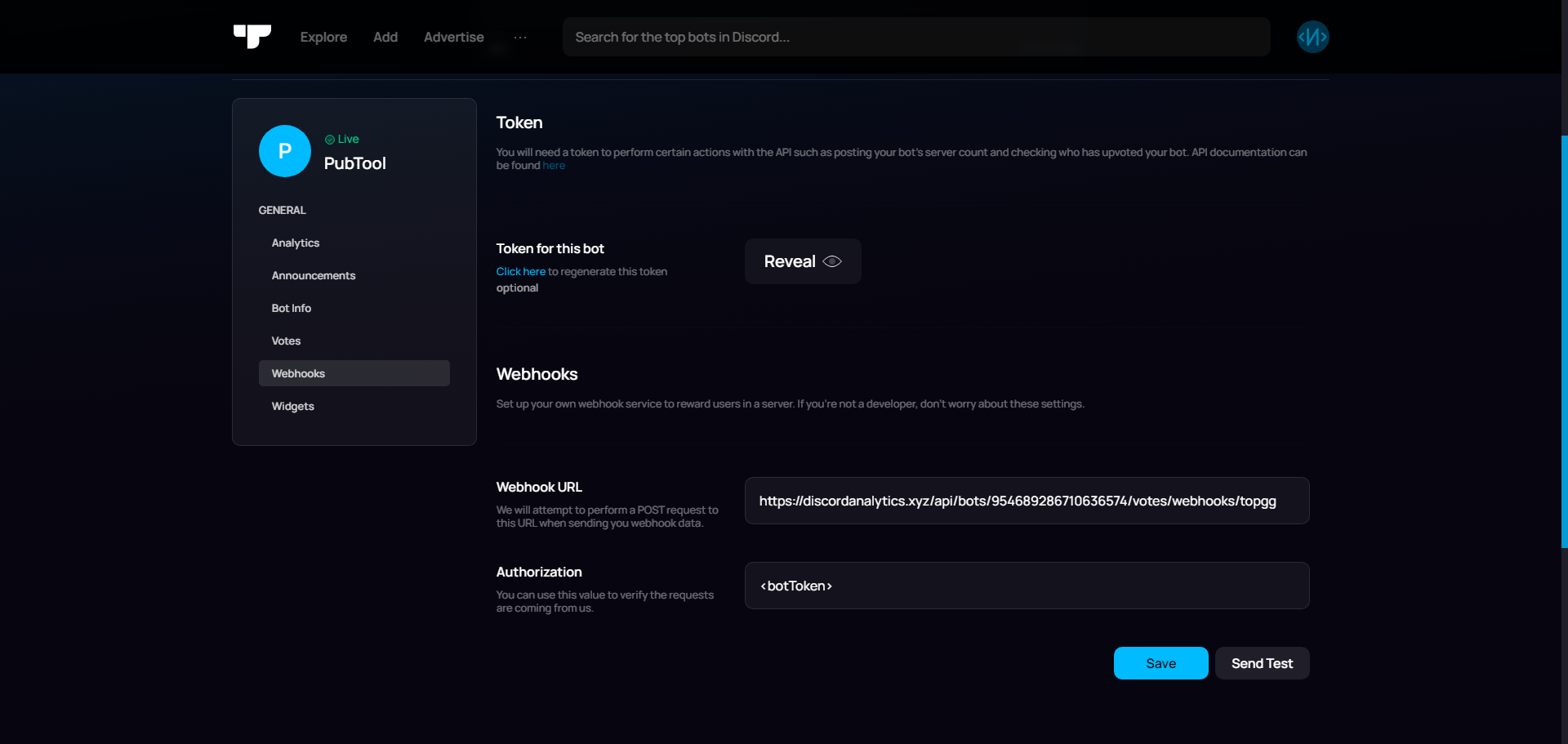Image resolution: width=1568 pixels, height=744 pixels.
Task: Expand the three-dots navigation menu
Action: (x=520, y=38)
